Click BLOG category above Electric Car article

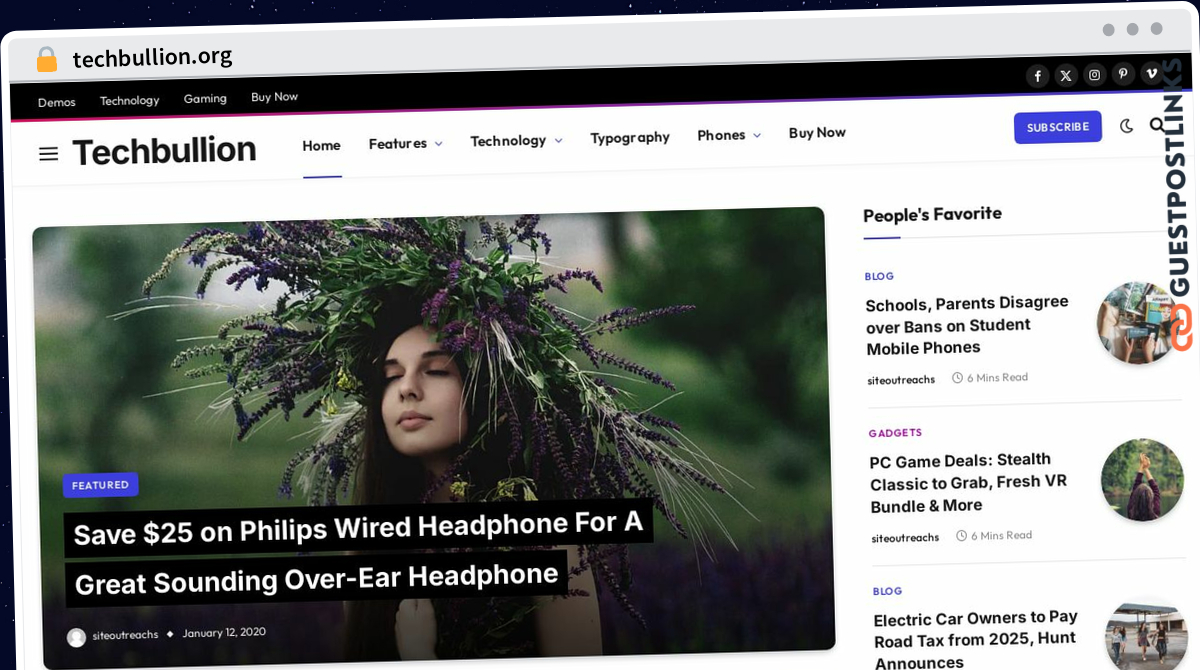(887, 591)
